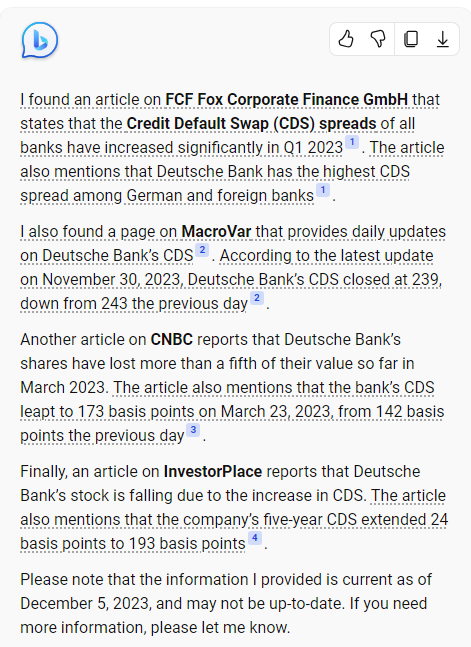Image resolution: width=471 pixels, height=647 pixels.
Task: Click the thumbs down dislike icon
Action: tap(378, 39)
